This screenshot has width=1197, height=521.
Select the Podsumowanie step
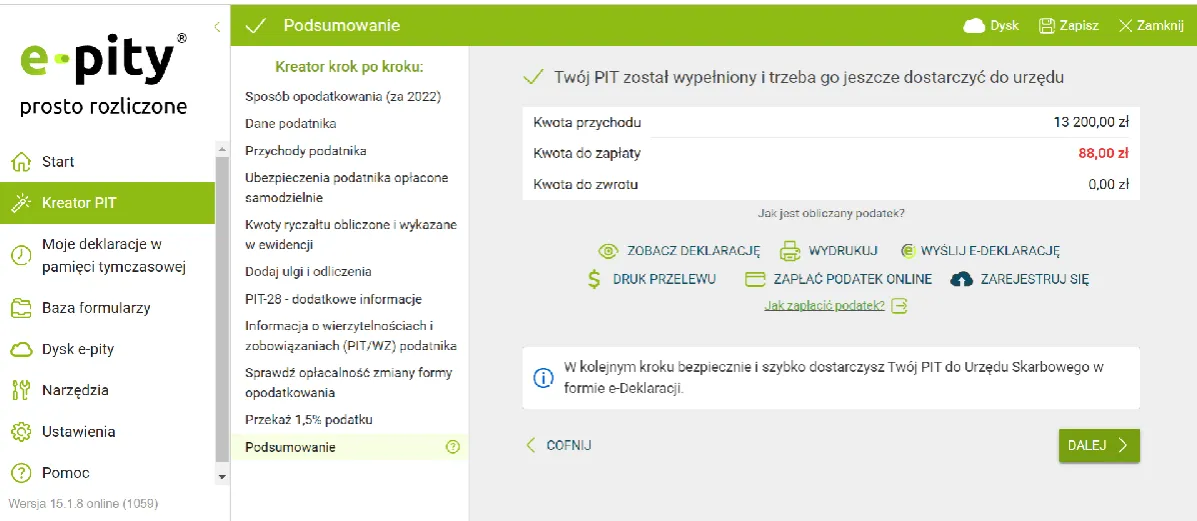[349, 448]
